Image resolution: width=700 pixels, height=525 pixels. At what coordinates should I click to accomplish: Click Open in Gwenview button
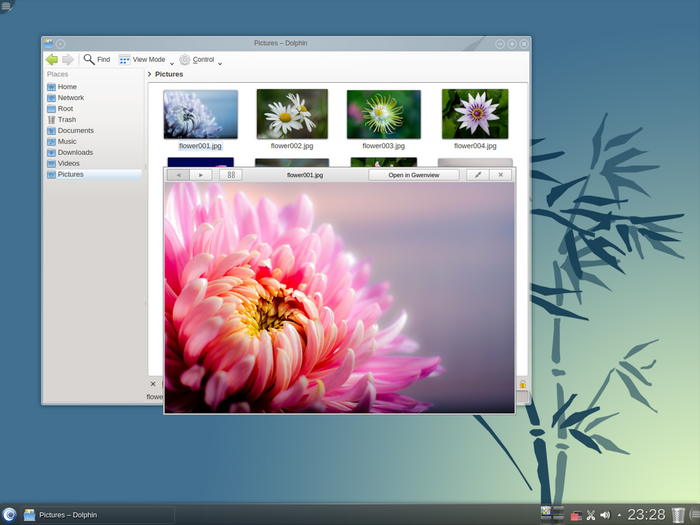(x=414, y=175)
